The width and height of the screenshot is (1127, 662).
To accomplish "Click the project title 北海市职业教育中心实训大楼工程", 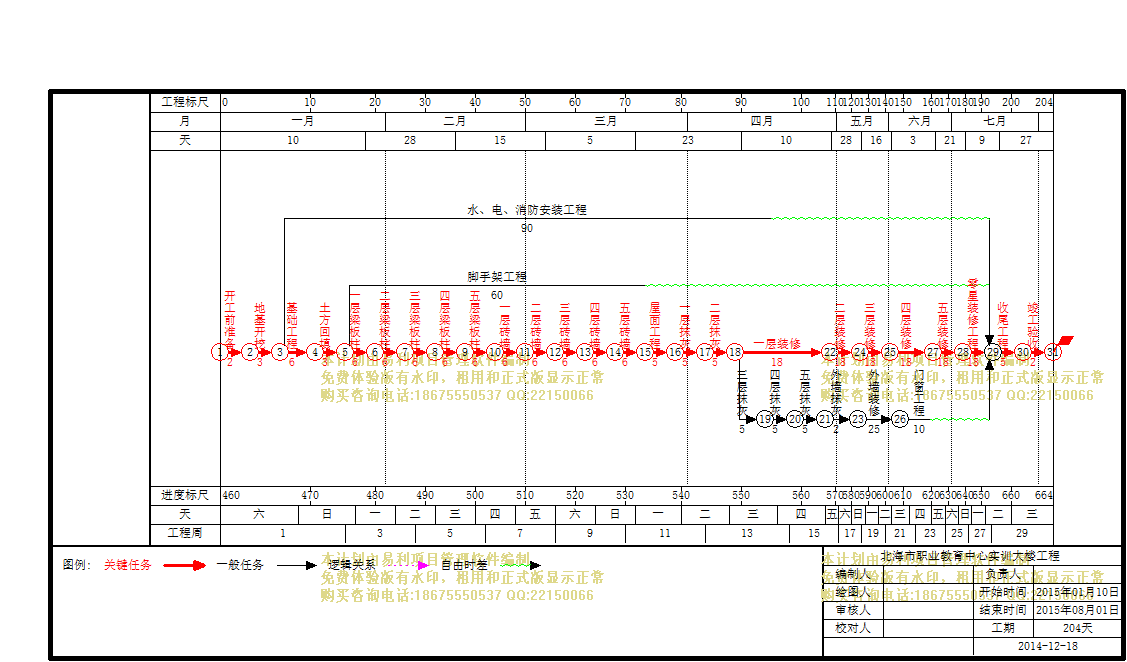I will [x=970, y=556].
